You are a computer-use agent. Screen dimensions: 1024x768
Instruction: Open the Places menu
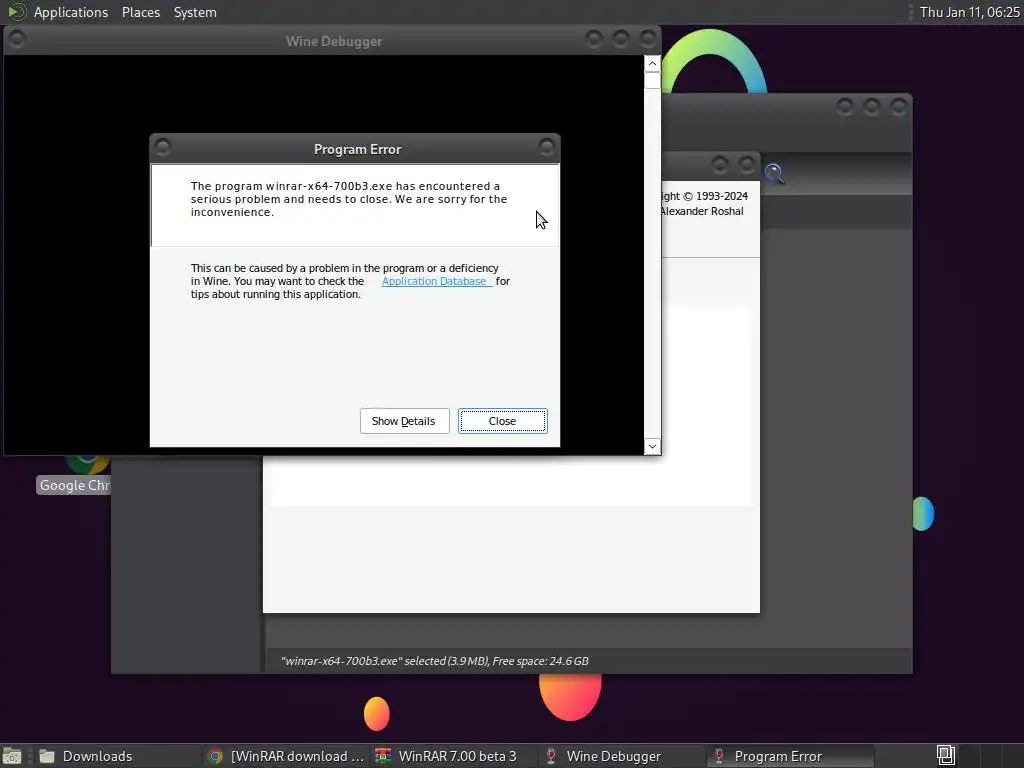140,12
